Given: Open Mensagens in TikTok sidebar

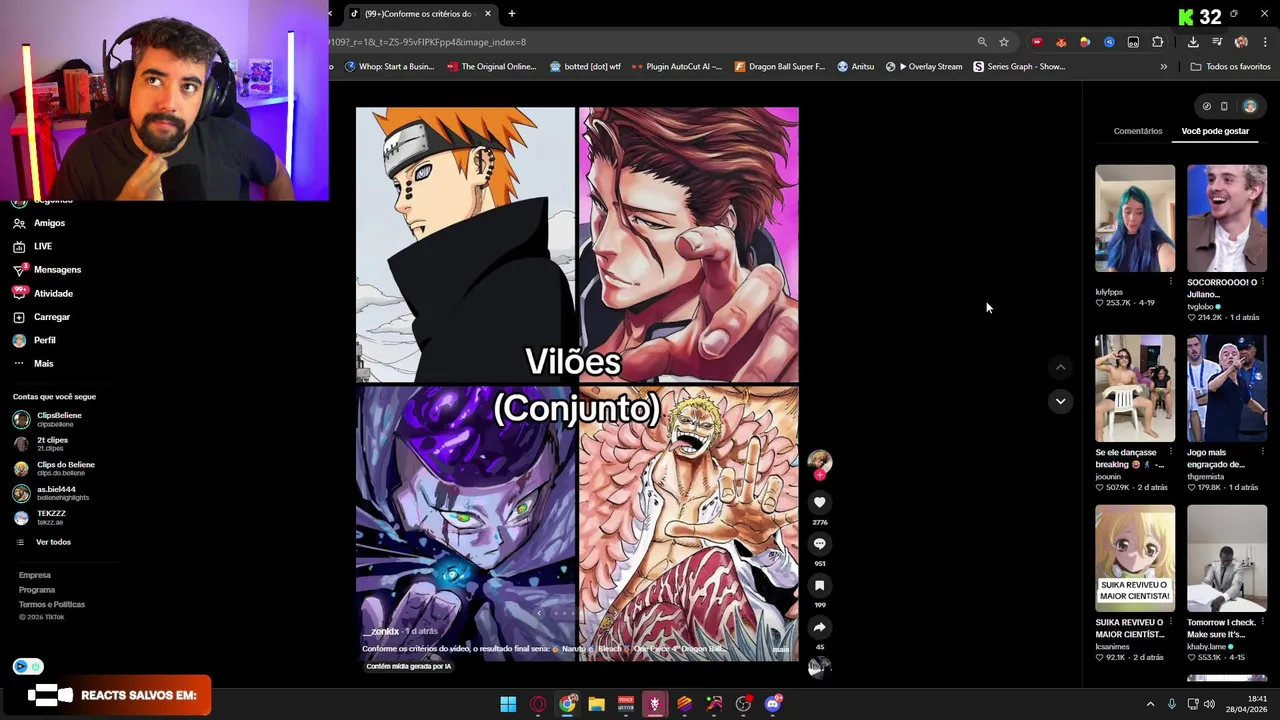Looking at the screenshot, I should click(x=47, y=270).
